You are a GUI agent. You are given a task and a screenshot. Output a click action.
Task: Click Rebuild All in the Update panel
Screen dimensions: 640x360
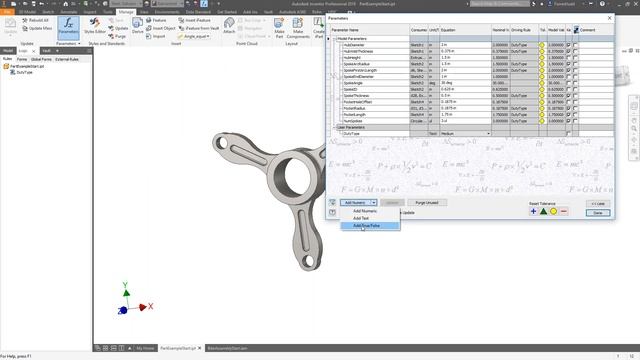click(36, 20)
